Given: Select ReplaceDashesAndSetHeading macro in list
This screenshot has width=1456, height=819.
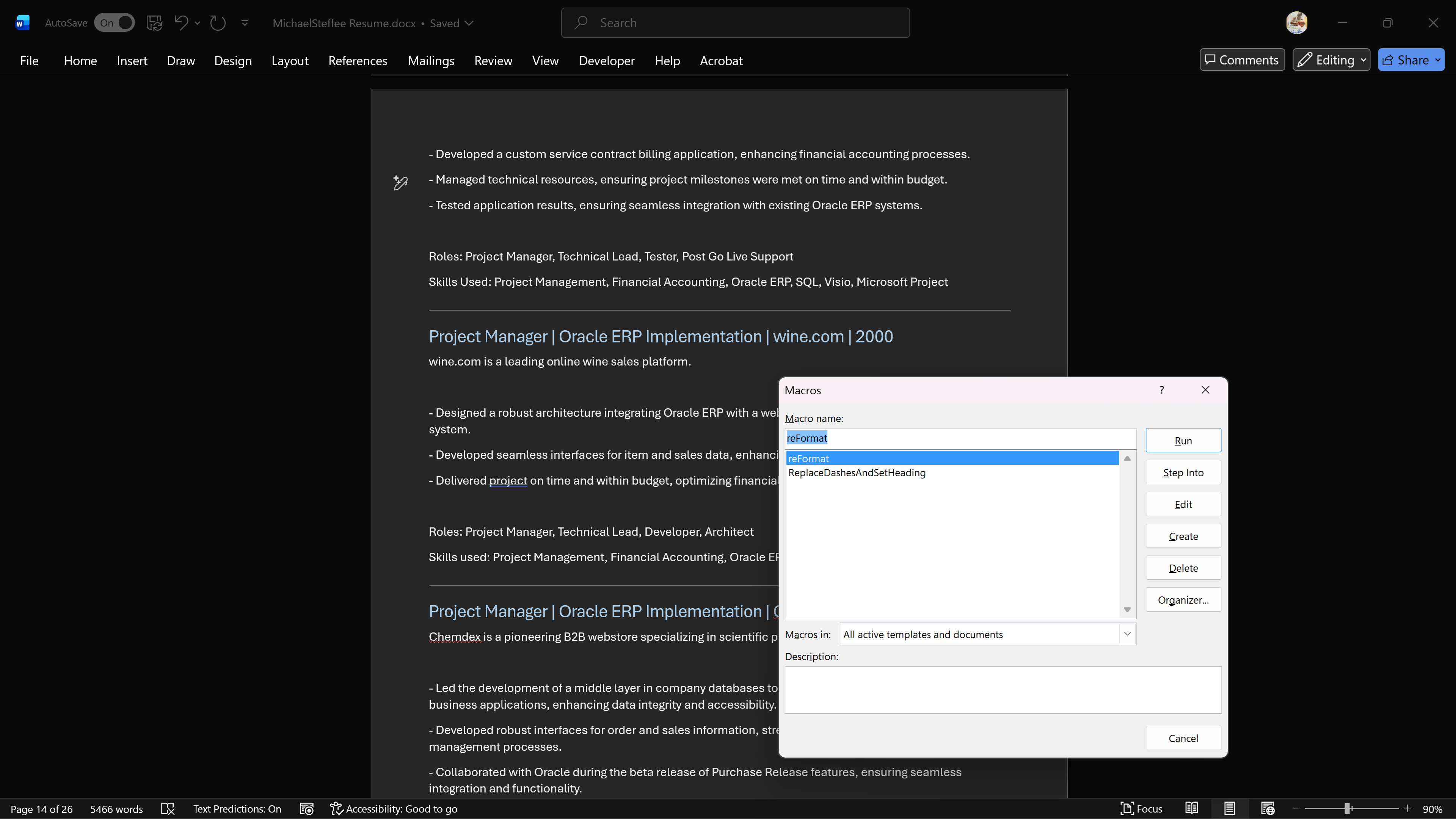Looking at the screenshot, I should coord(857,472).
